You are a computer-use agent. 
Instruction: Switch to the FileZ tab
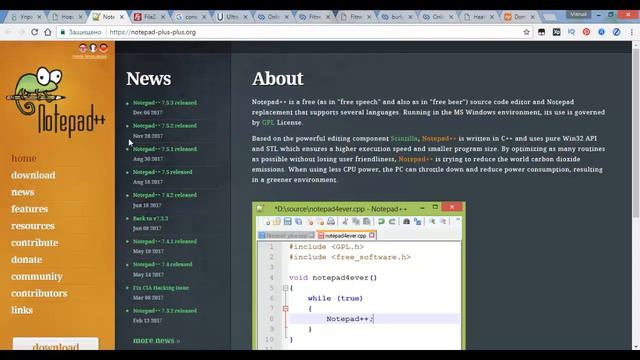(149, 17)
